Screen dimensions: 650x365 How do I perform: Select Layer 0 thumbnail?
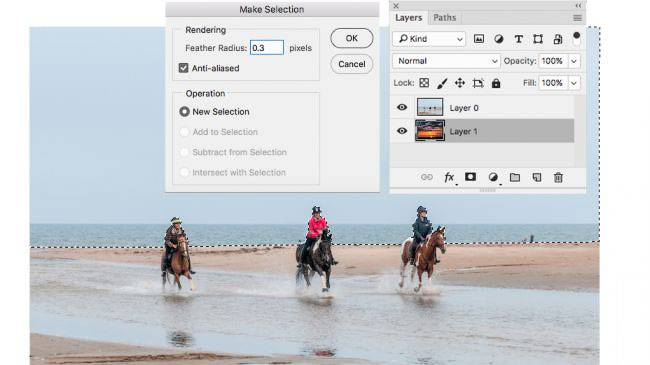click(430, 107)
